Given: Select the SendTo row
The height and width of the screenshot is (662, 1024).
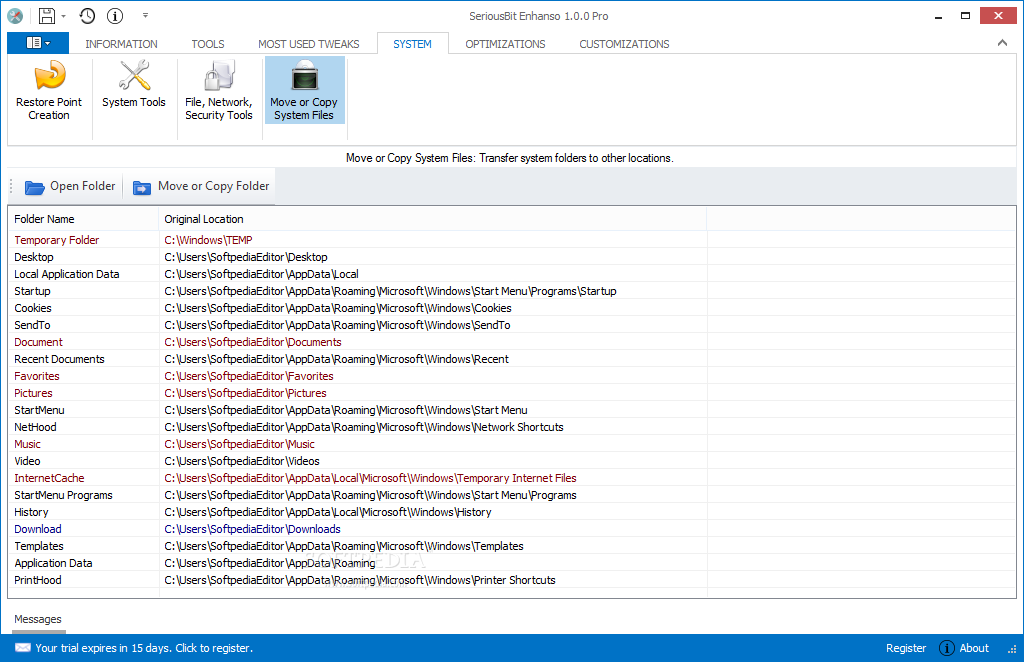Looking at the screenshot, I should point(511,325).
